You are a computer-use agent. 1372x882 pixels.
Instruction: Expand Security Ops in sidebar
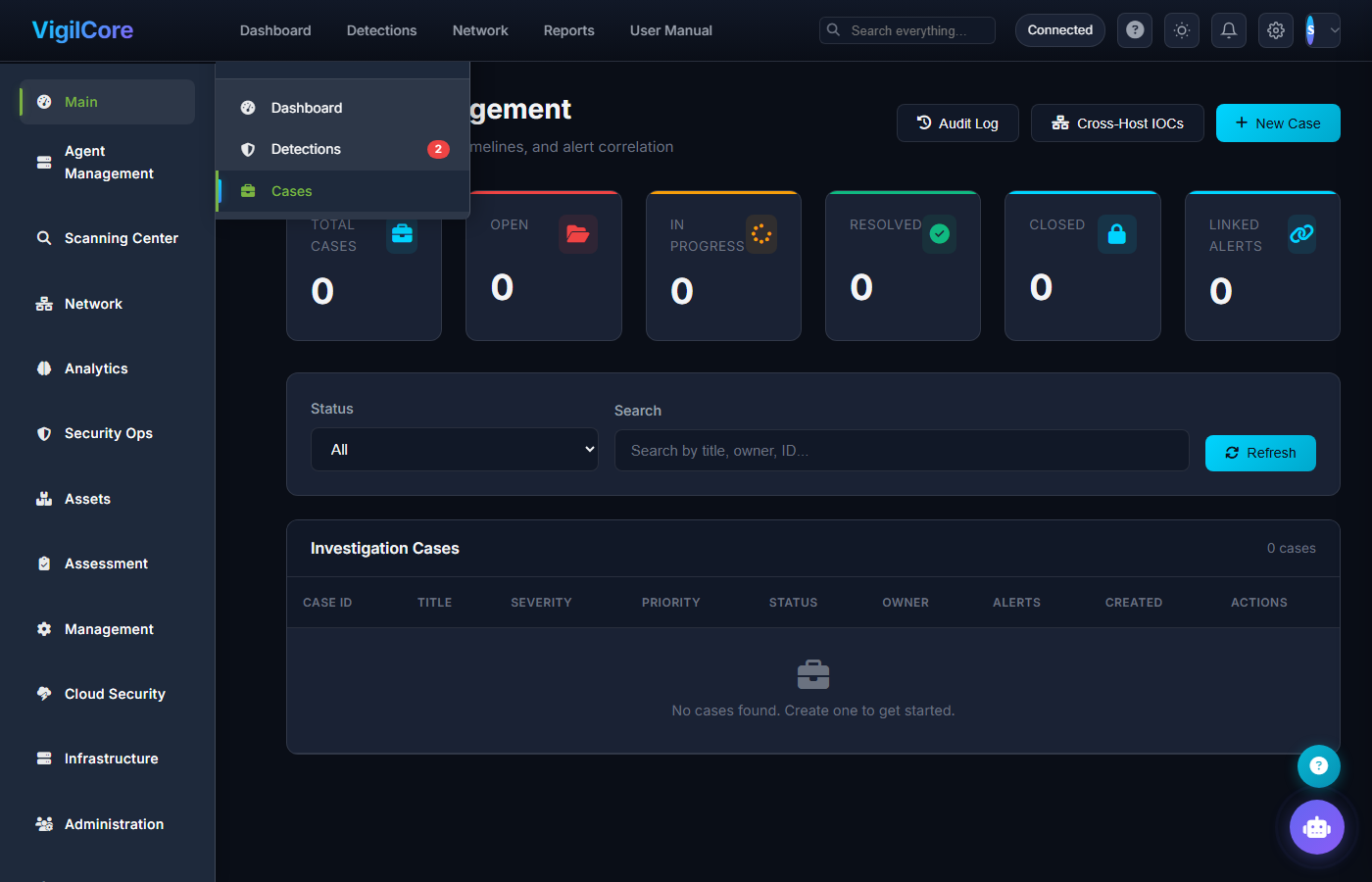click(108, 433)
